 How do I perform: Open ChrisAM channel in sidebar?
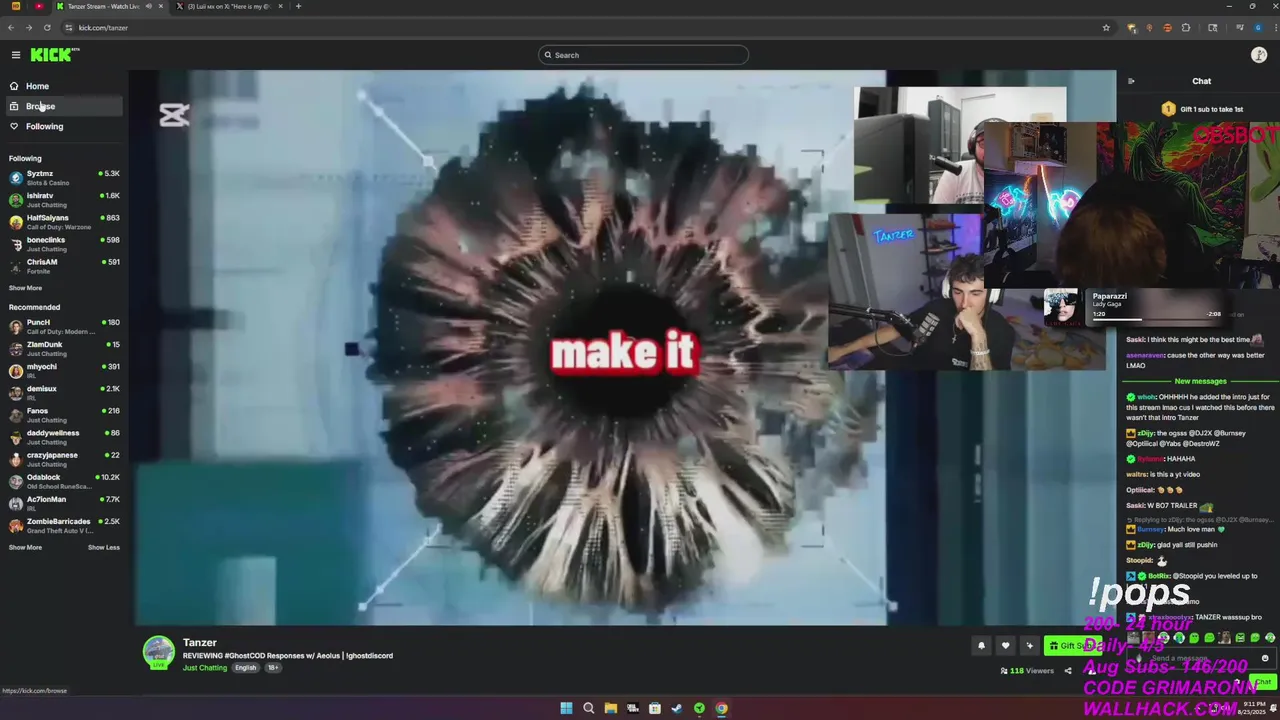[64, 266]
